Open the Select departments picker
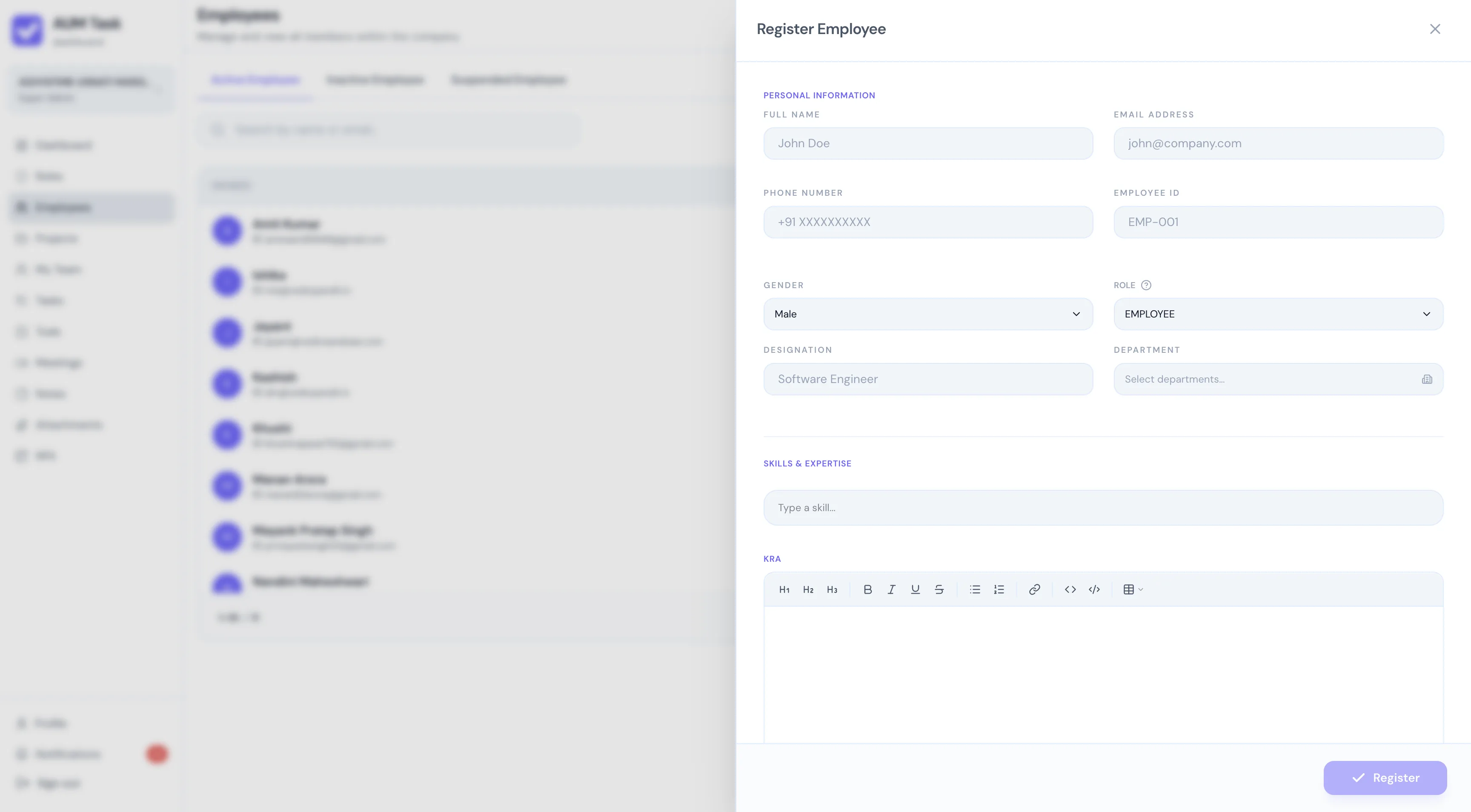The width and height of the screenshot is (1471, 812). 1279,379
